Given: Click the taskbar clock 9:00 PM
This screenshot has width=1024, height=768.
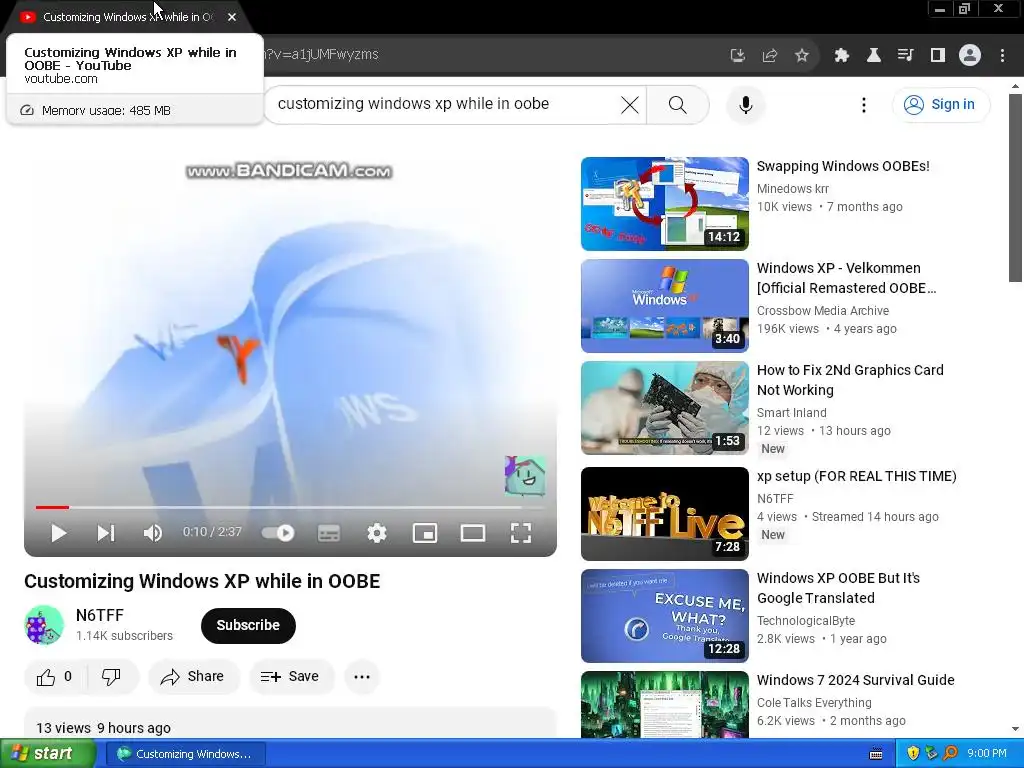Looking at the screenshot, I should tap(987, 754).
